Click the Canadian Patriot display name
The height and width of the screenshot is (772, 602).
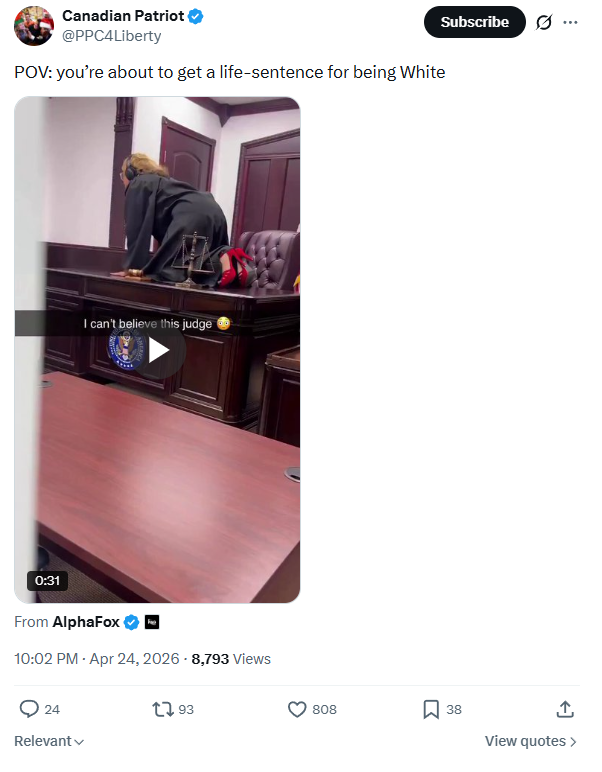click(x=123, y=16)
